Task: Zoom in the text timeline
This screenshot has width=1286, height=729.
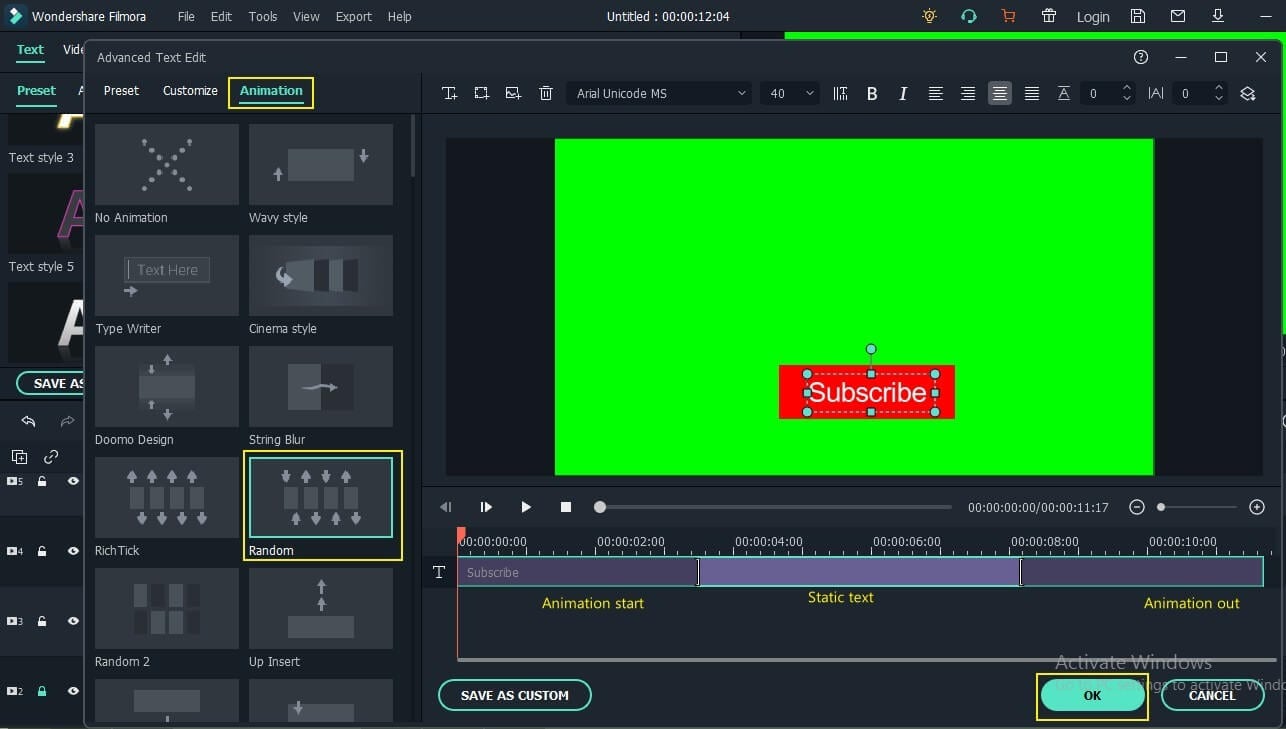Action: (1257, 507)
